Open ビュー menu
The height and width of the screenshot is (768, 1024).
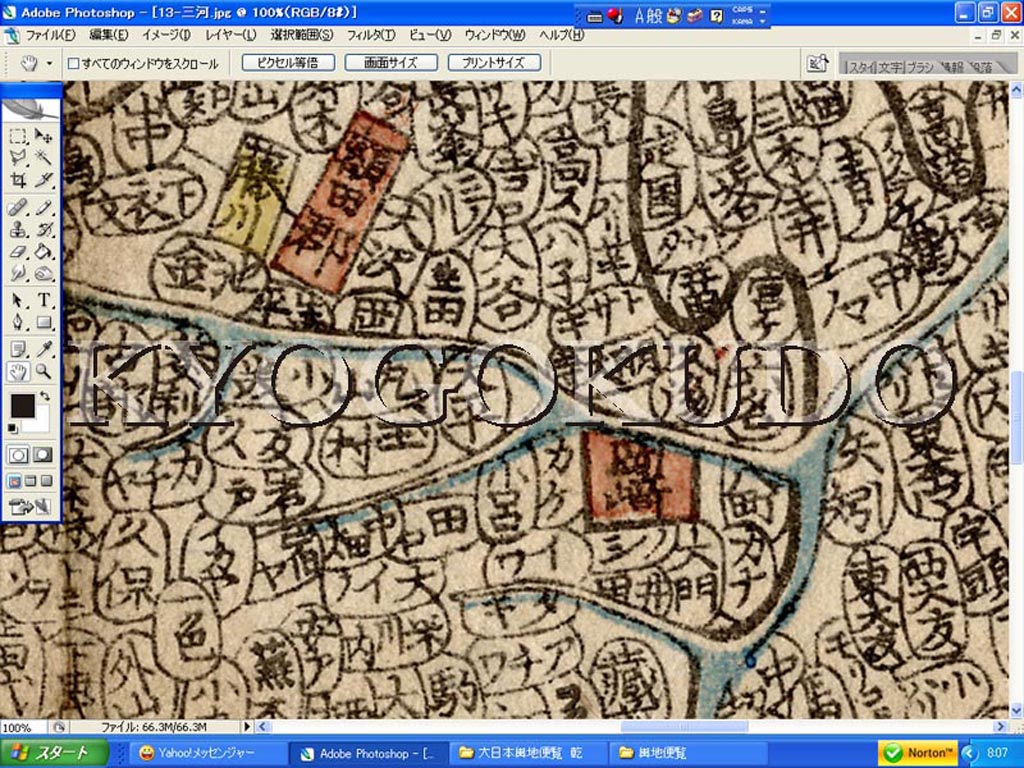point(430,35)
